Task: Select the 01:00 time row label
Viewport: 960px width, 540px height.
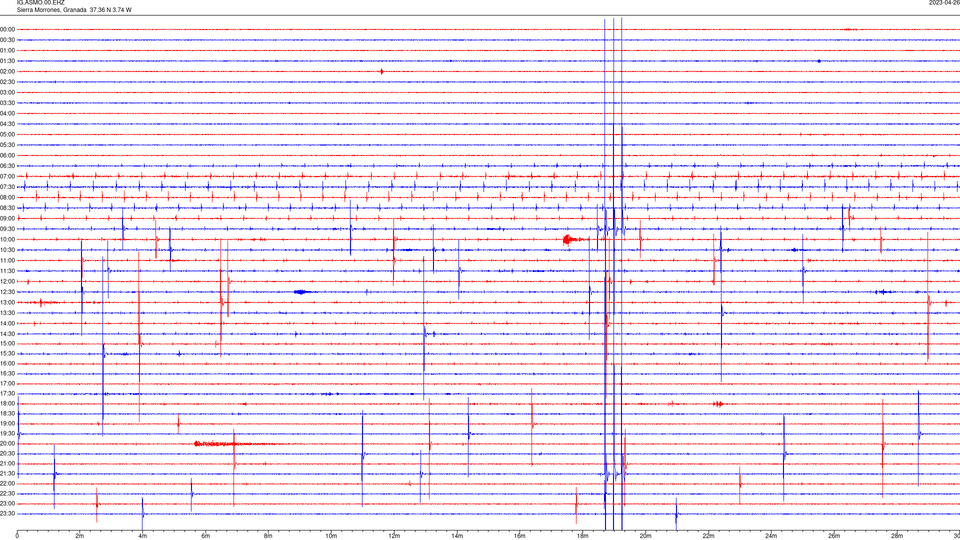Action: click(x=8, y=51)
